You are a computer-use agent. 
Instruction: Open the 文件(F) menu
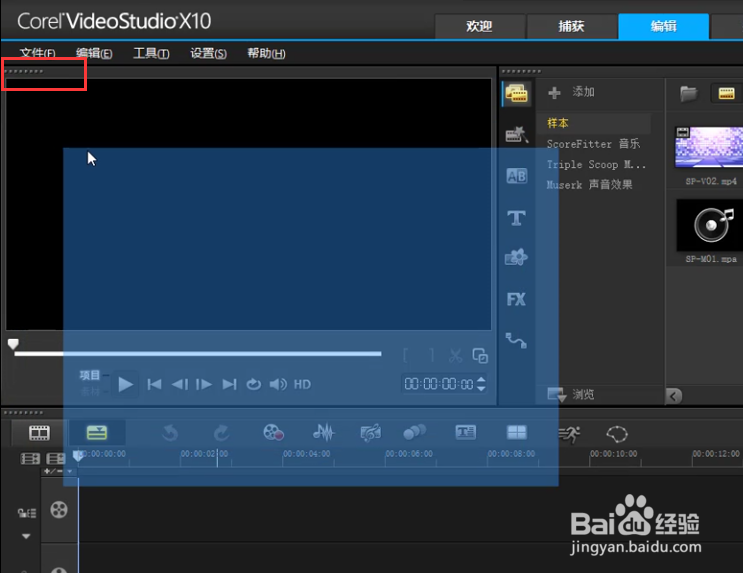pyautogui.click(x=37, y=53)
